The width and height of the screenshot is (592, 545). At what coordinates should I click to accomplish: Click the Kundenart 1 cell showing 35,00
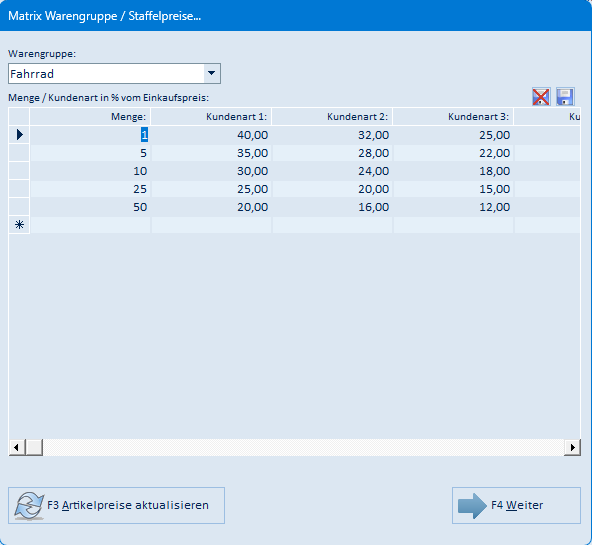pos(211,153)
